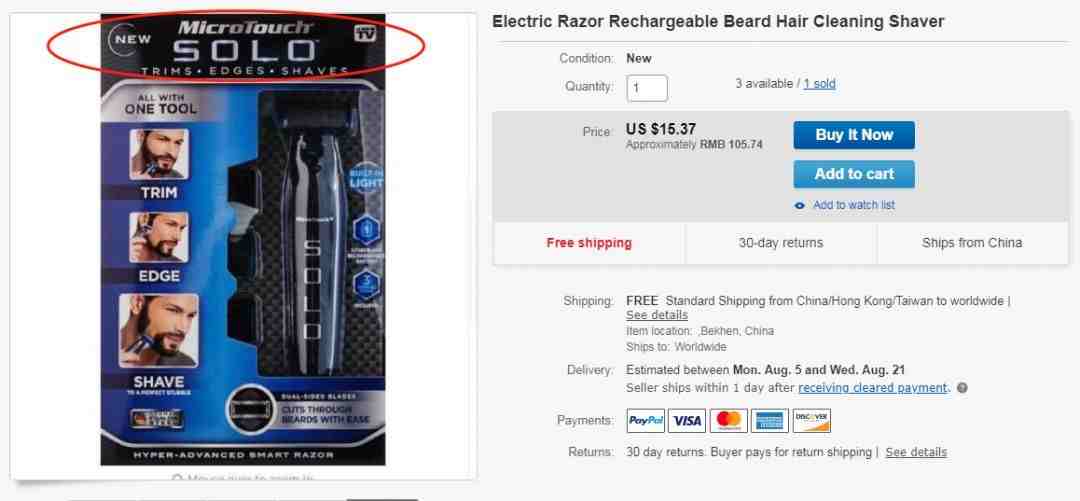The width and height of the screenshot is (1080, 501).
Task: Open shipping See details link
Action: pos(656,315)
